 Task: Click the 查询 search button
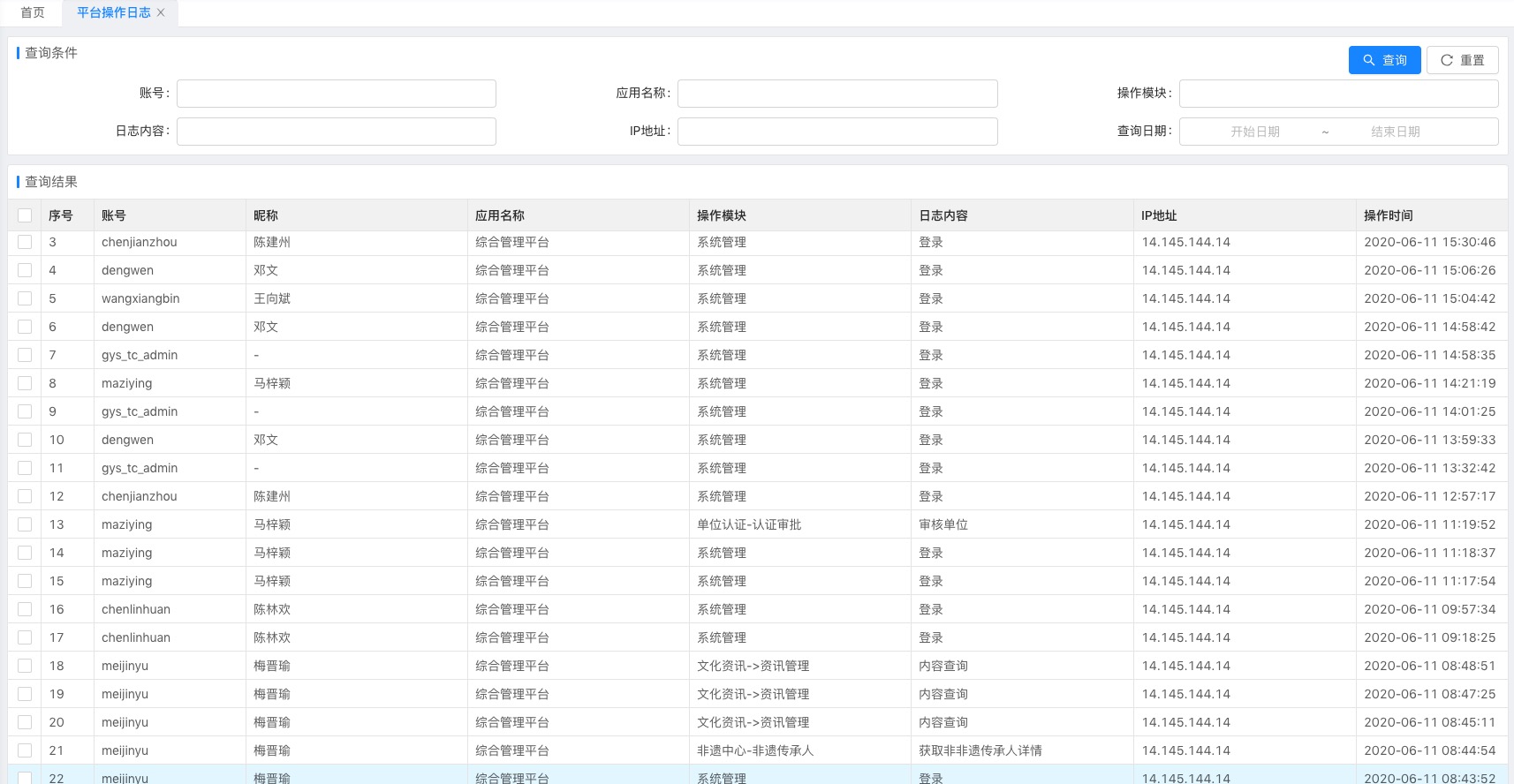coord(1384,60)
